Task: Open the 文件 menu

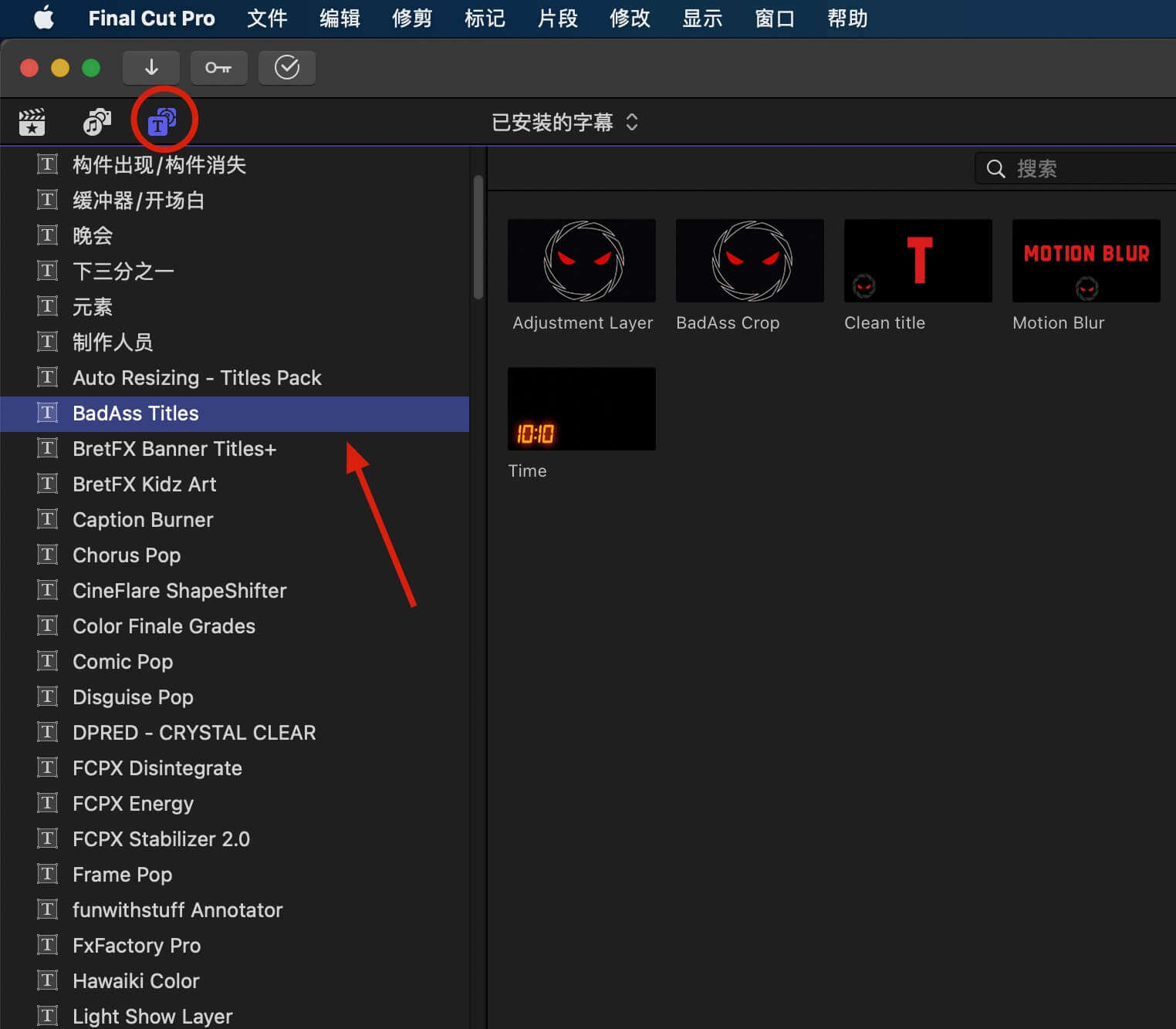Action: 267,18
